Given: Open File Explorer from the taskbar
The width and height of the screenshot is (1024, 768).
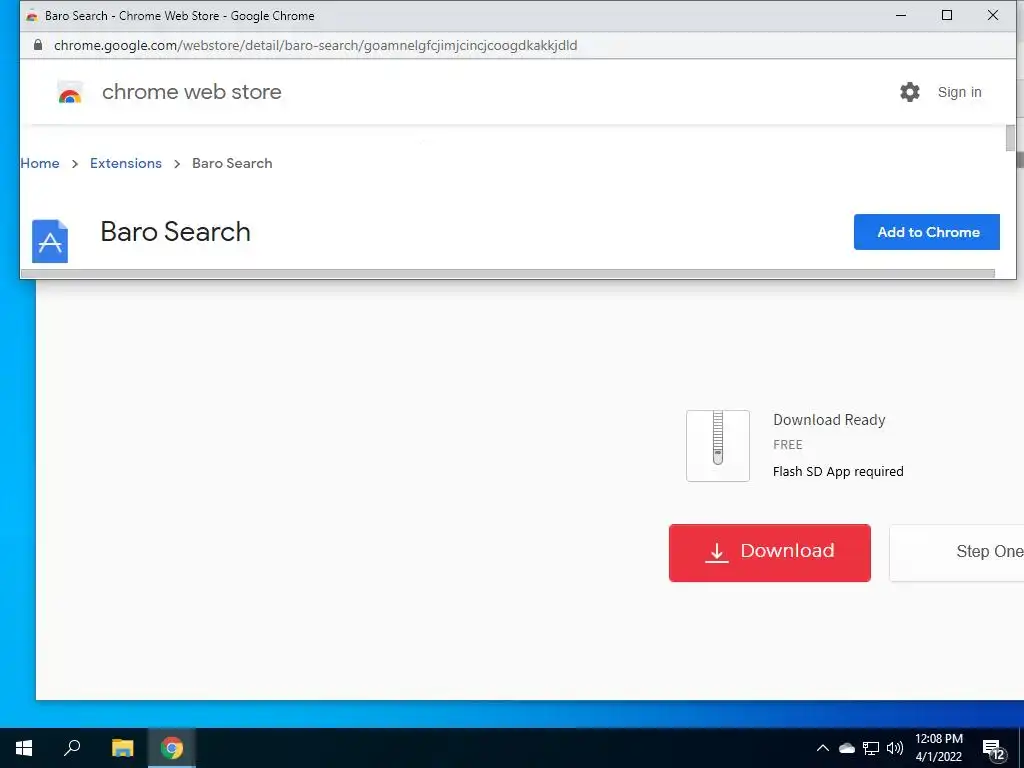Looking at the screenshot, I should point(122,748).
